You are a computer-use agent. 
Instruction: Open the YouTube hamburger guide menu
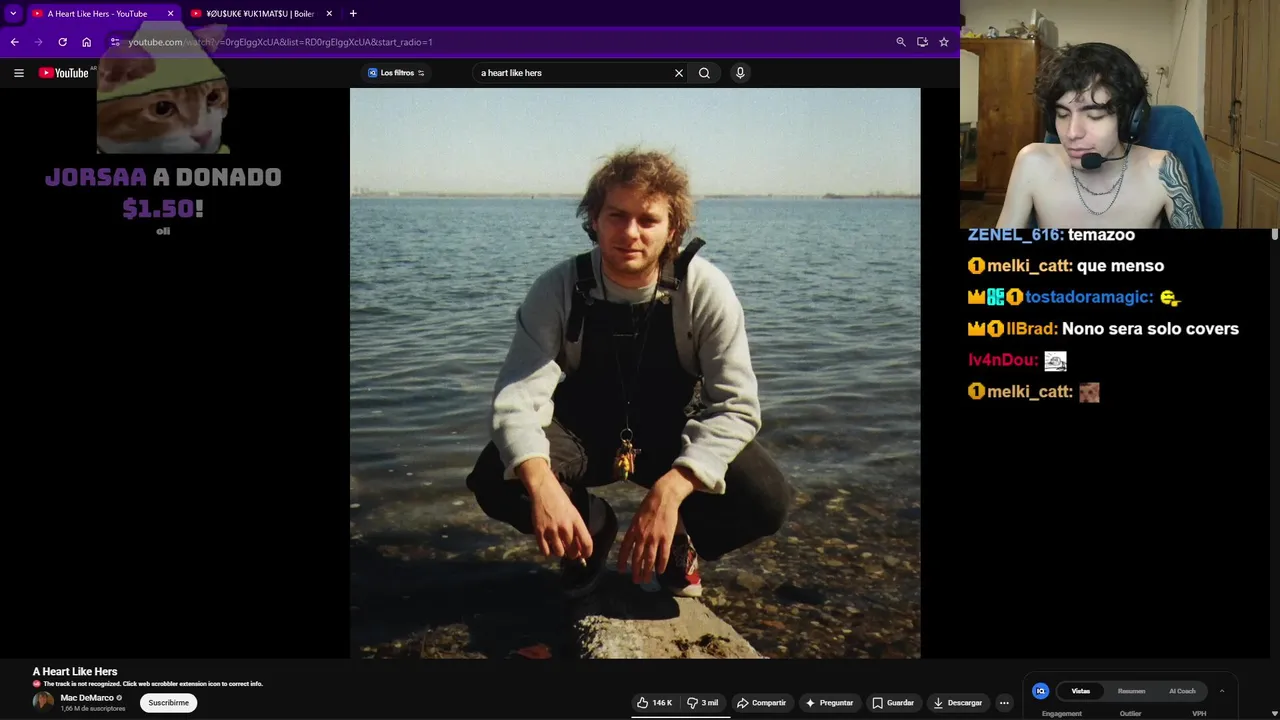pos(19,73)
